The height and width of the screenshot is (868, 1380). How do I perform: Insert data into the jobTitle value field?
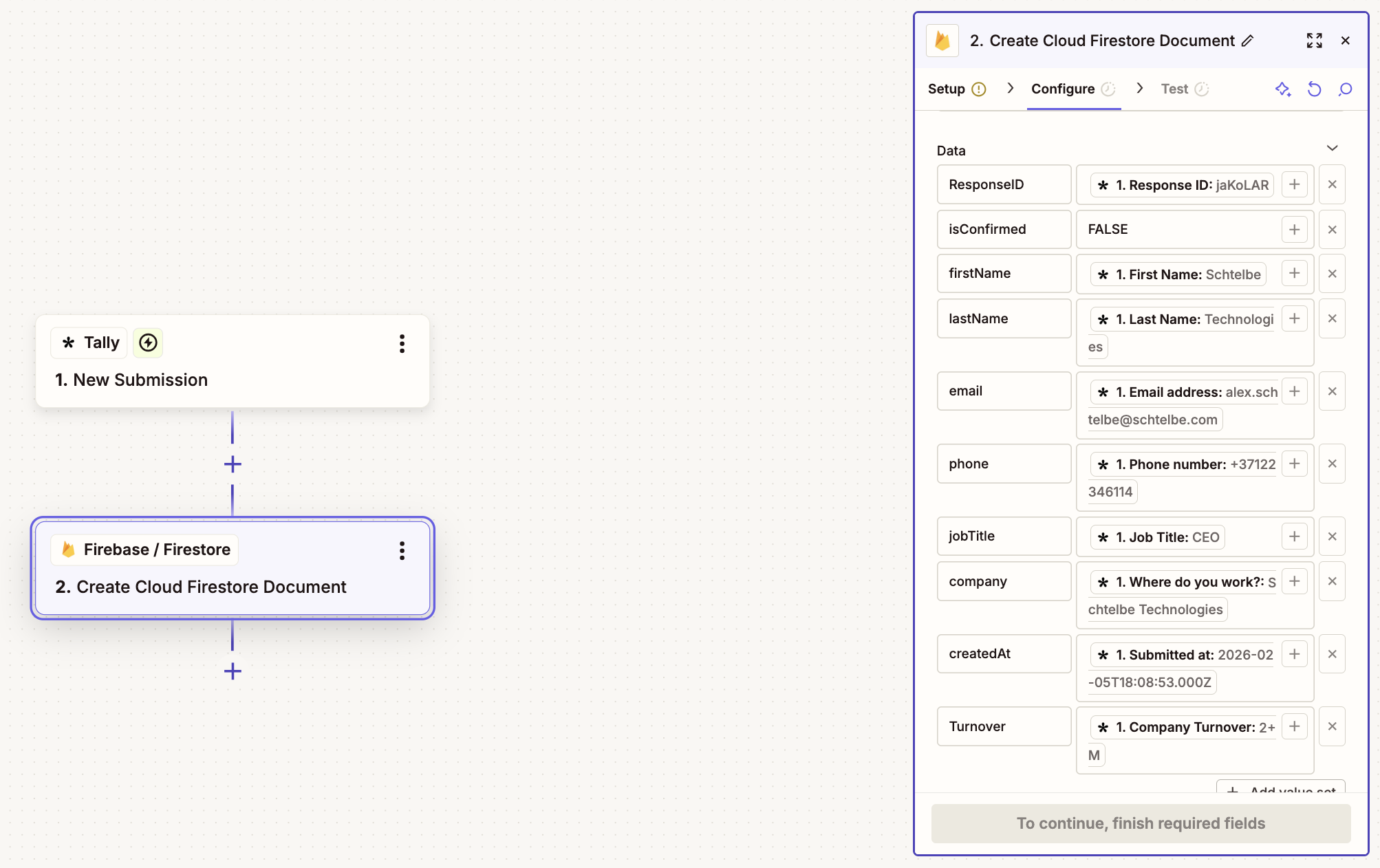click(x=1294, y=536)
